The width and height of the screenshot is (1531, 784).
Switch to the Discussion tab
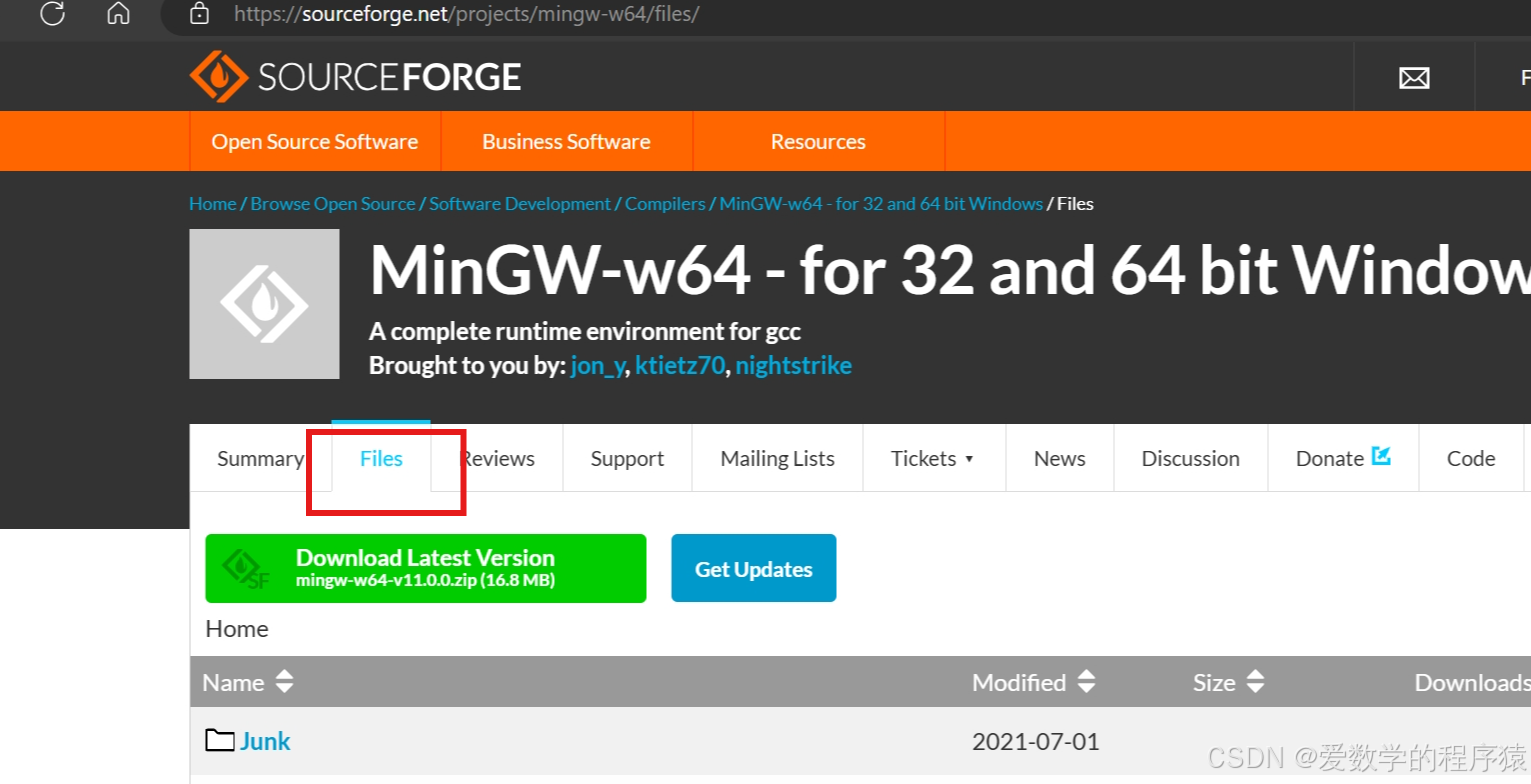tap(1190, 459)
